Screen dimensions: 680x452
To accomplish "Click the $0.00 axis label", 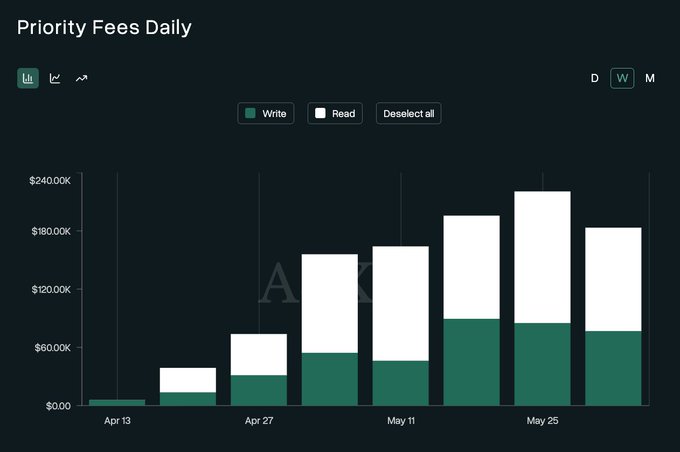I will pyautogui.click(x=58, y=406).
